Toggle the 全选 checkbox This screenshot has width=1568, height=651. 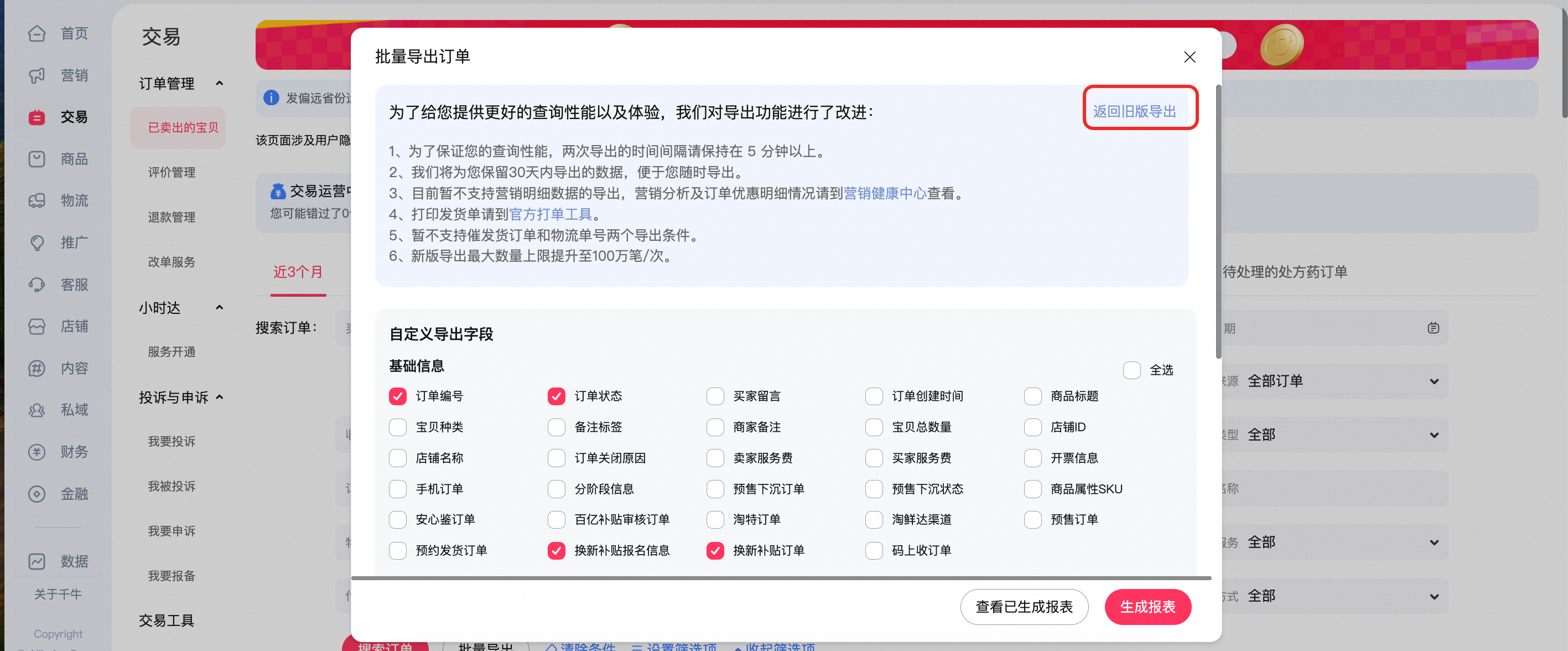1131,370
